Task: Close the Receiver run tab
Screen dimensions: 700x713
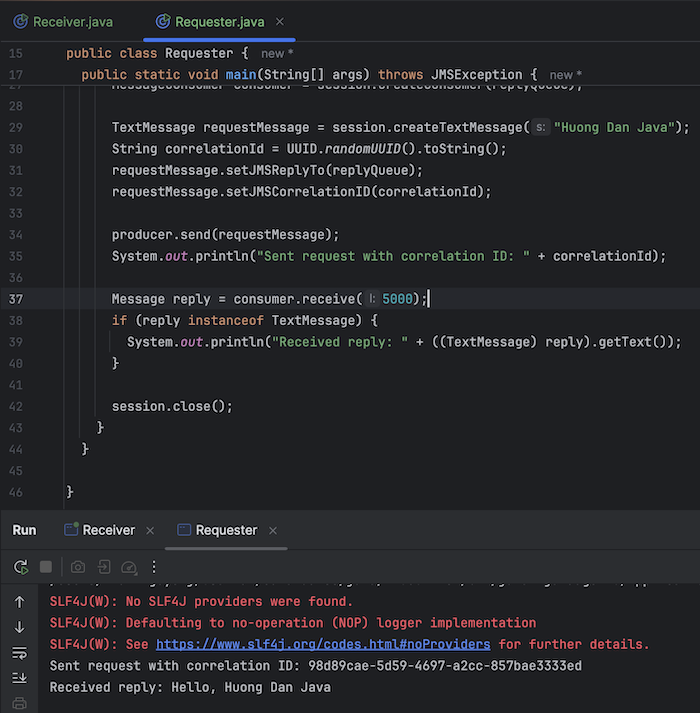Action: pyautogui.click(x=150, y=531)
